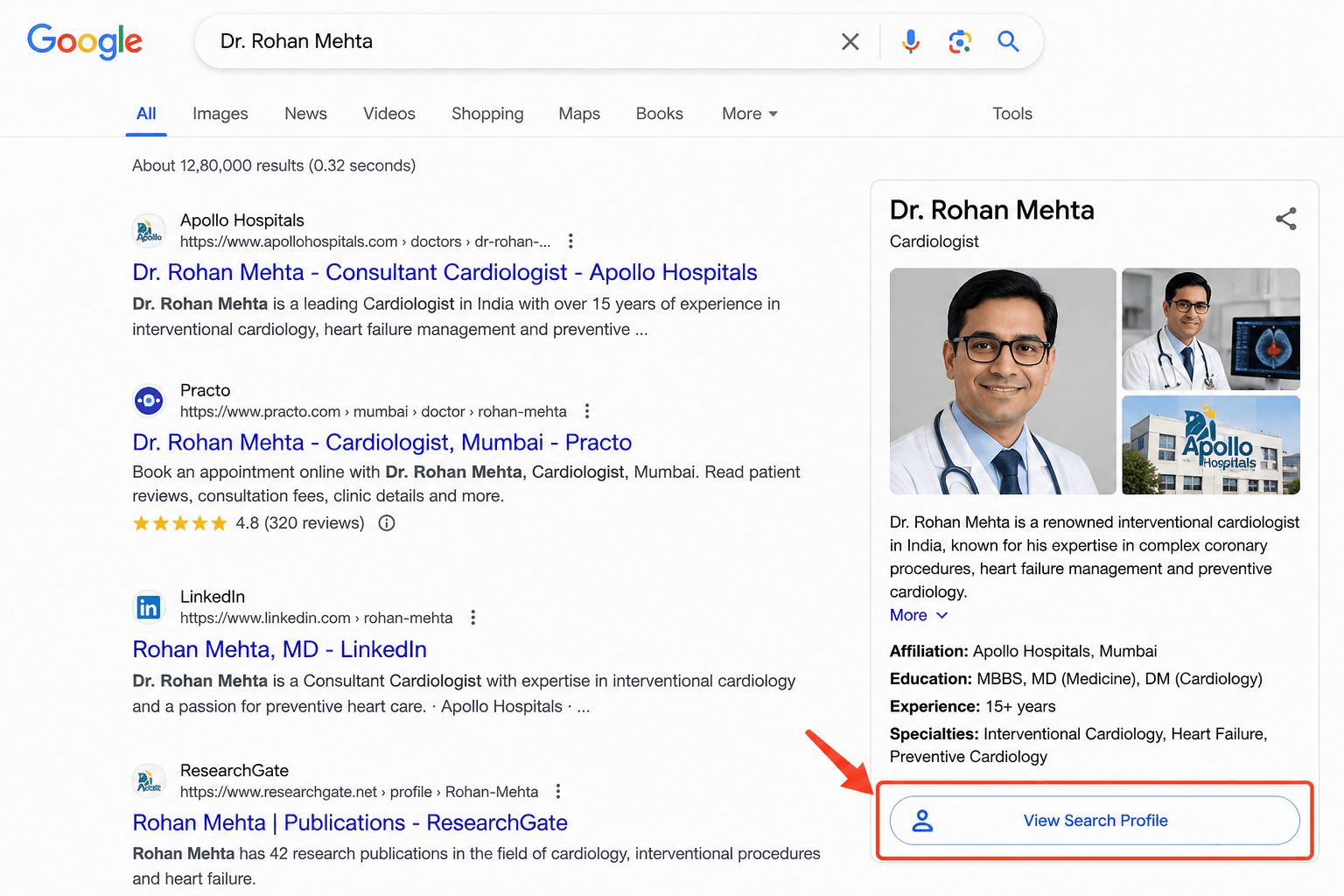This screenshot has height=896, width=1344.
Task: Click the practo.com URL breadcrumb
Action: click(x=374, y=411)
